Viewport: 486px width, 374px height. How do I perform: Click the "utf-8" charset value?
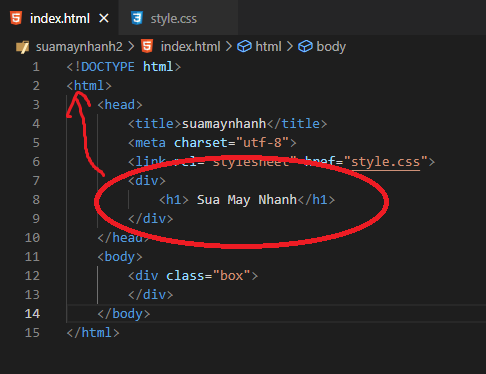point(262,143)
